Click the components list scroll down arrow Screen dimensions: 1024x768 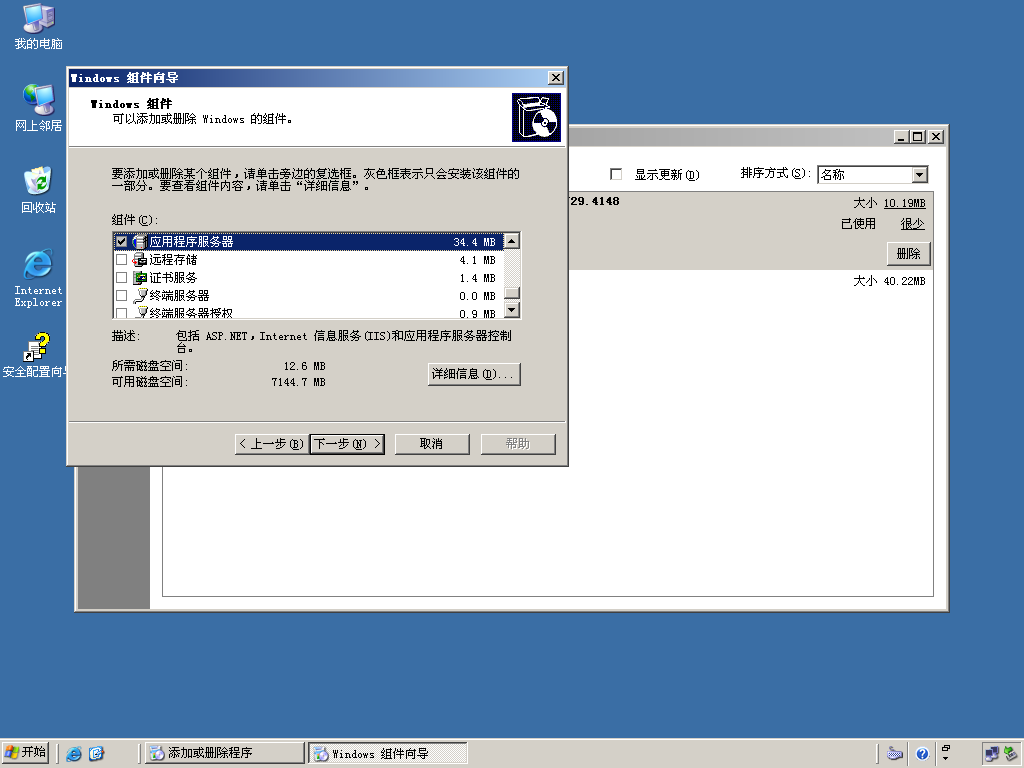tap(512, 310)
